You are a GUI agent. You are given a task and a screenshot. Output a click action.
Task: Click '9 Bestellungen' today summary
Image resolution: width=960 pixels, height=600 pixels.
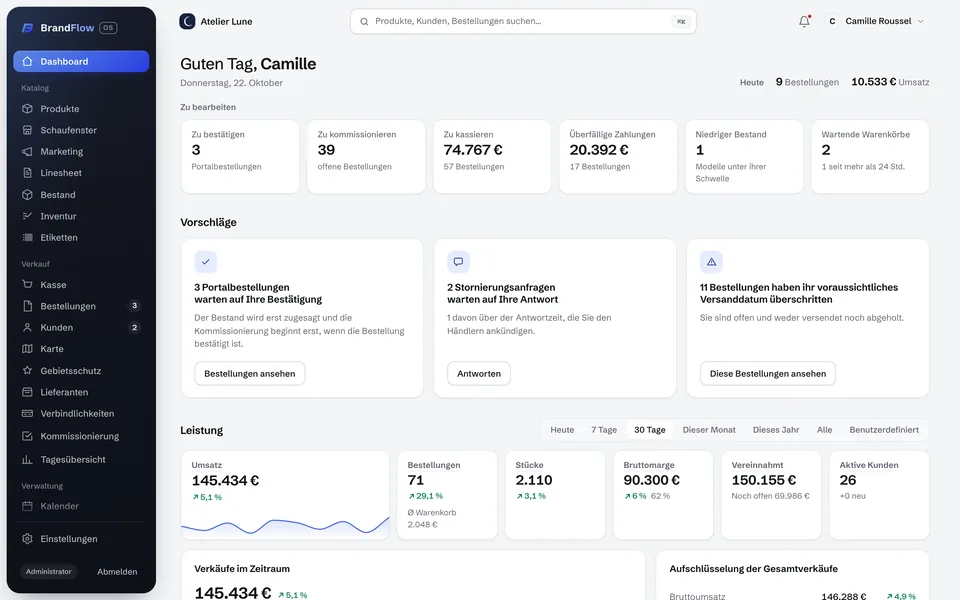point(807,82)
